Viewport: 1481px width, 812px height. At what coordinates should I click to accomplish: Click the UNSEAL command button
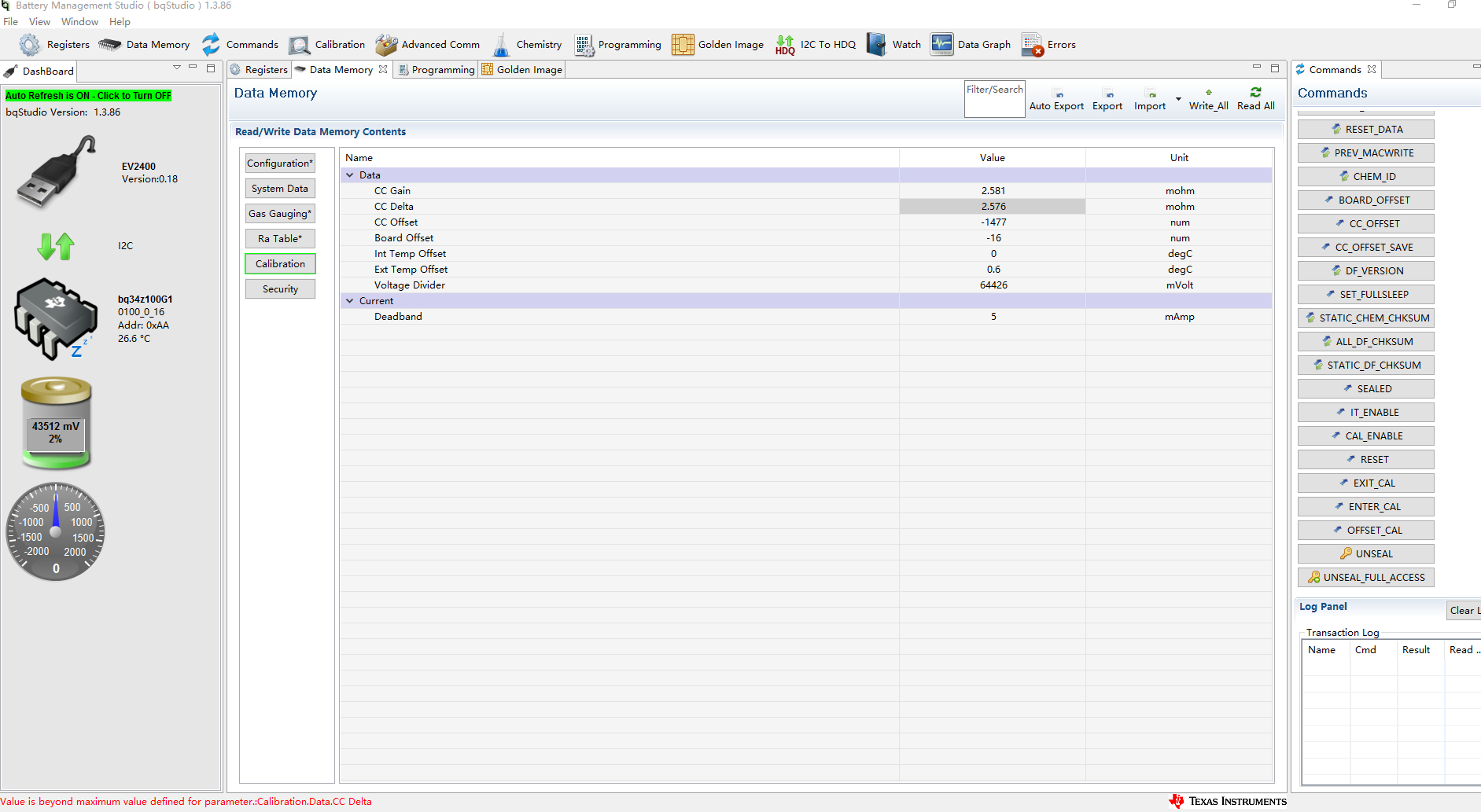click(1366, 554)
